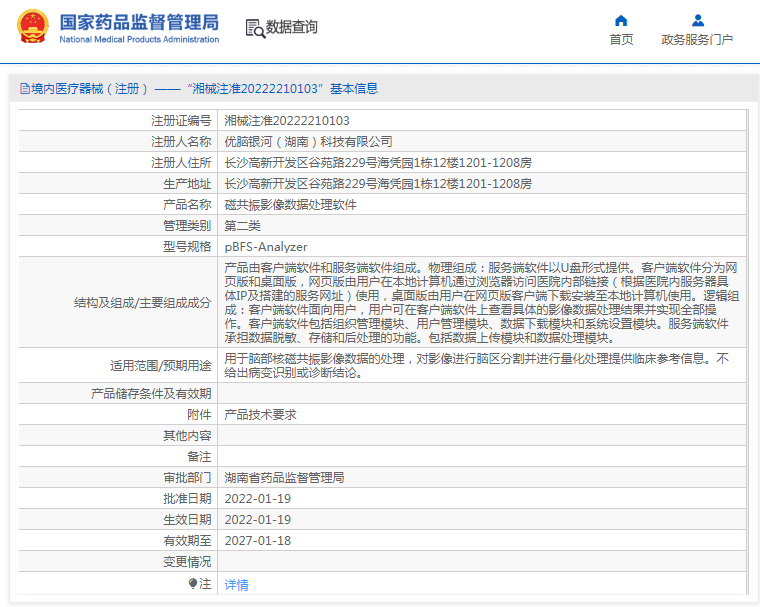Screen dimensions: 760x607
Task: Click 产品储存条件及有效期 row label
Action: click(x=151, y=394)
